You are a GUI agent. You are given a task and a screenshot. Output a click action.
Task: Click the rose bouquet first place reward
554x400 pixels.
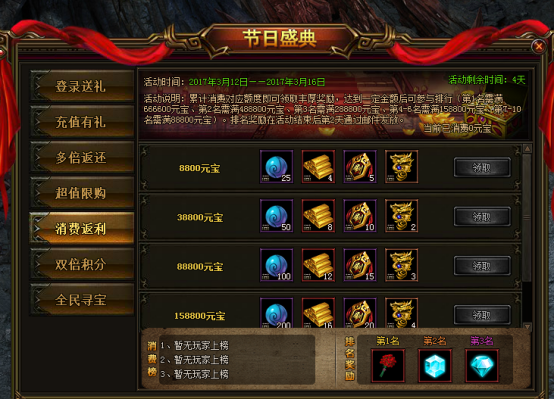[x=388, y=365]
